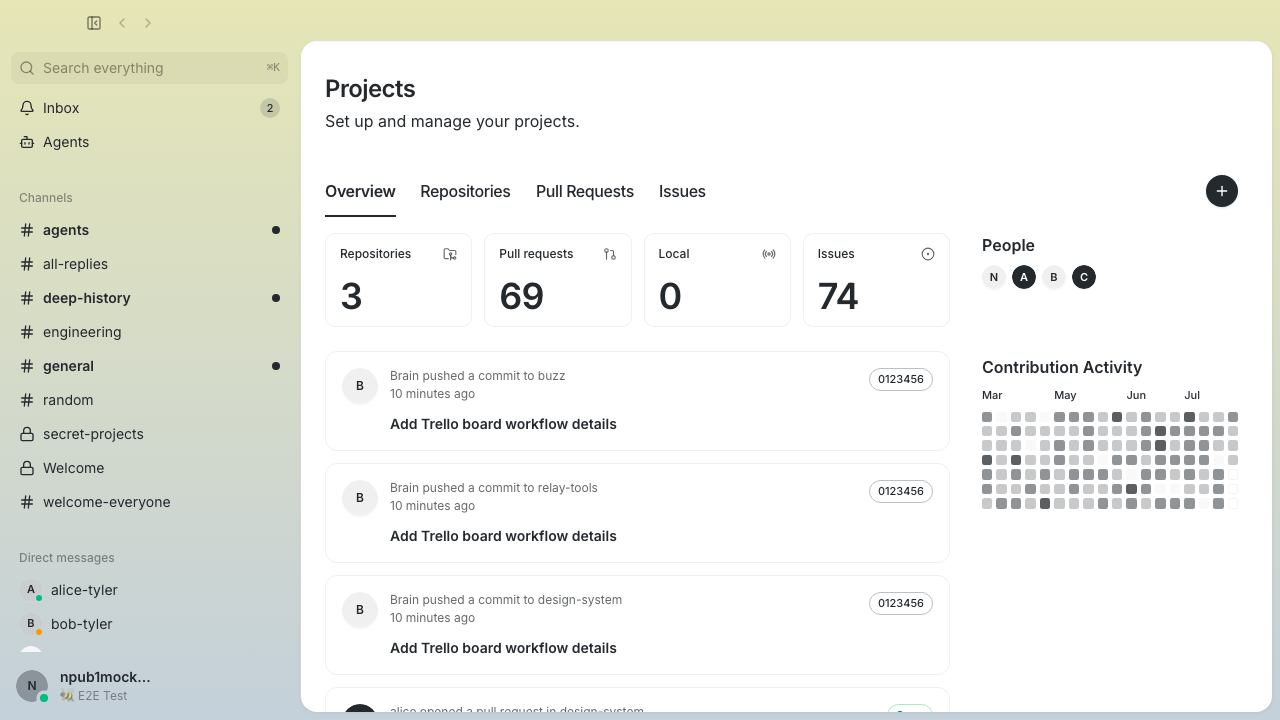Screen dimensions: 1280x720
Task: Go back with the left chevron
Action: click(x=122, y=23)
